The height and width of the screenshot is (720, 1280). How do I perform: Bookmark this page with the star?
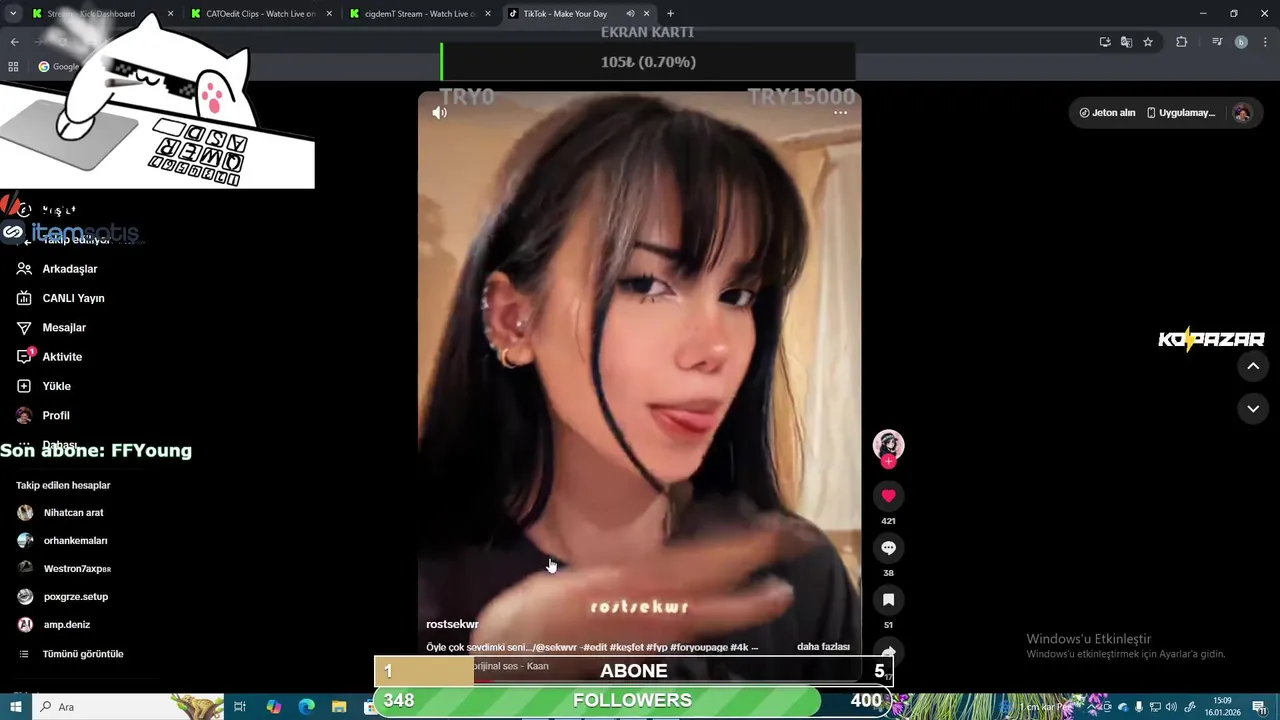point(1148,42)
